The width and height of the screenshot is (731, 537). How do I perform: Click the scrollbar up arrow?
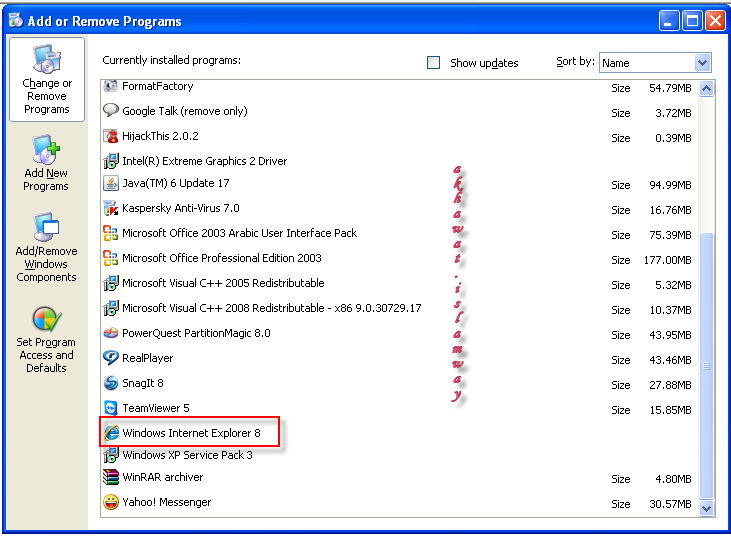707,88
